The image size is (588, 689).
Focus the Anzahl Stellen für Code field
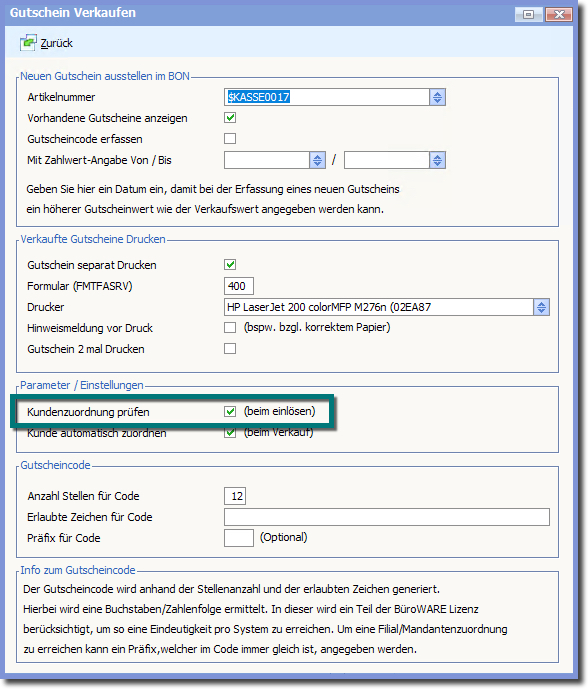pyautogui.click(x=235, y=496)
